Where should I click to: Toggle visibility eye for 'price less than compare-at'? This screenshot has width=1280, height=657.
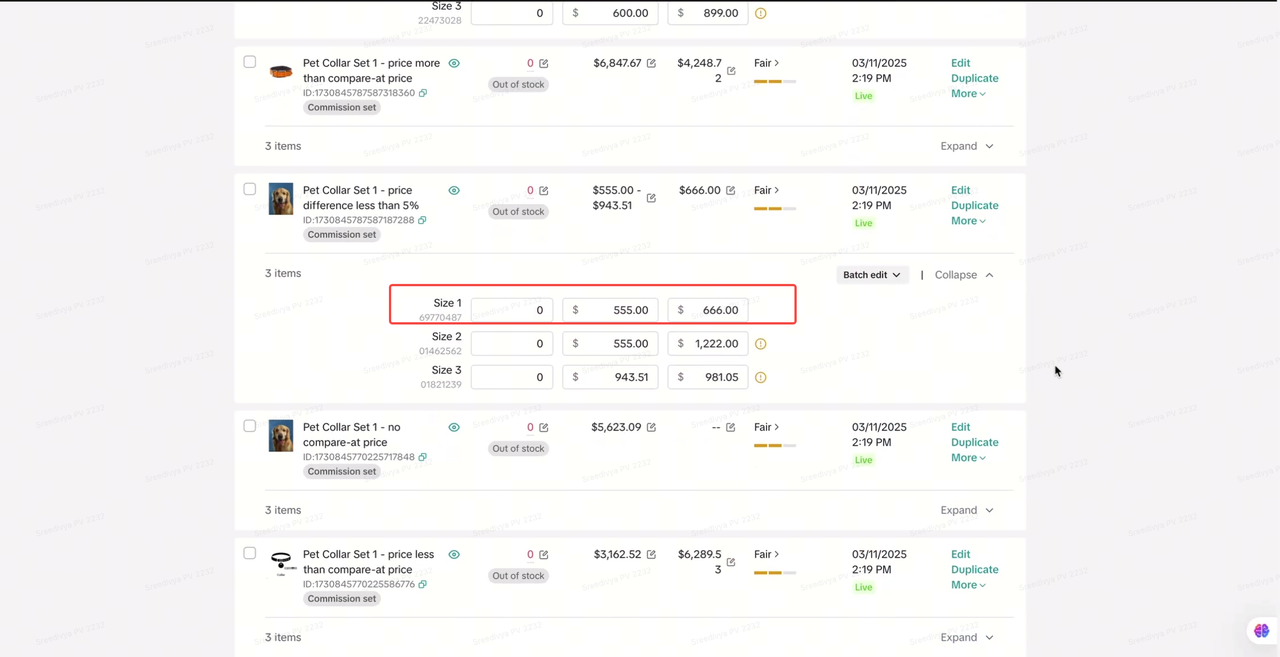click(454, 554)
